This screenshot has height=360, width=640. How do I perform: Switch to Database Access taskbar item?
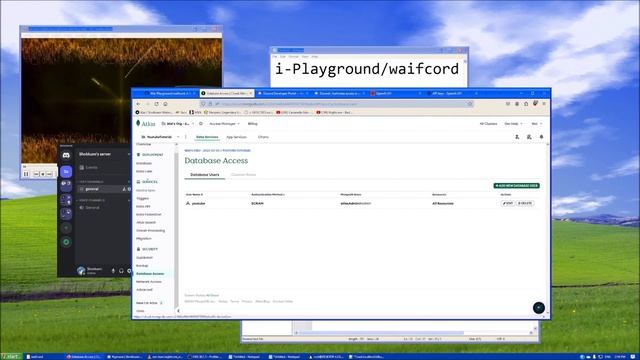tap(84, 357)
